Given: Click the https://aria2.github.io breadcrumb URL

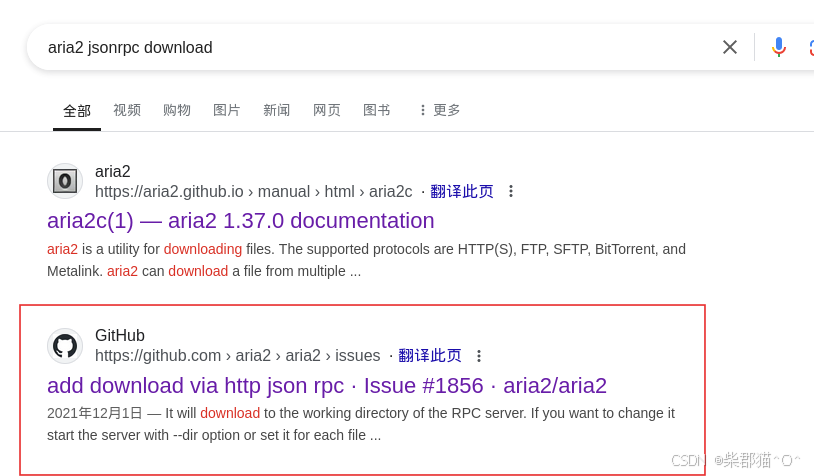Looking at the screenshot, I should coord(253,192).
